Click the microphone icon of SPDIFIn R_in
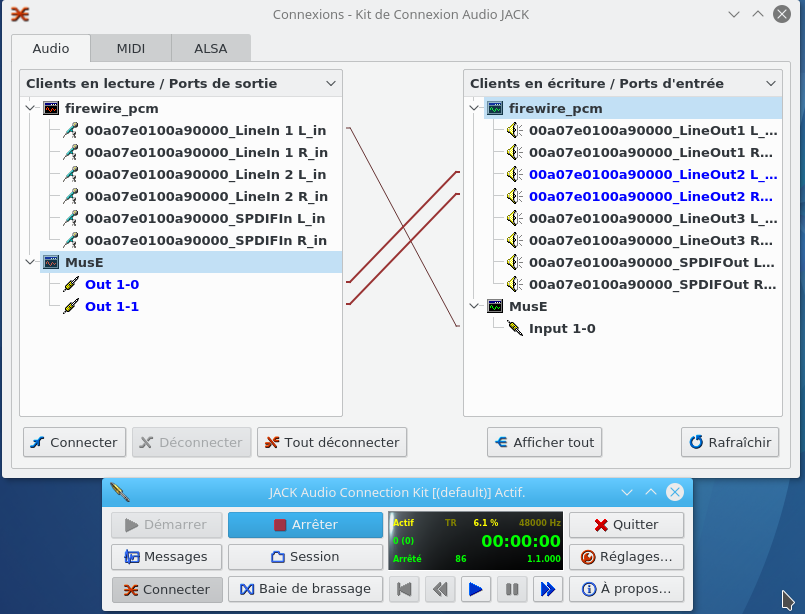 71,240
